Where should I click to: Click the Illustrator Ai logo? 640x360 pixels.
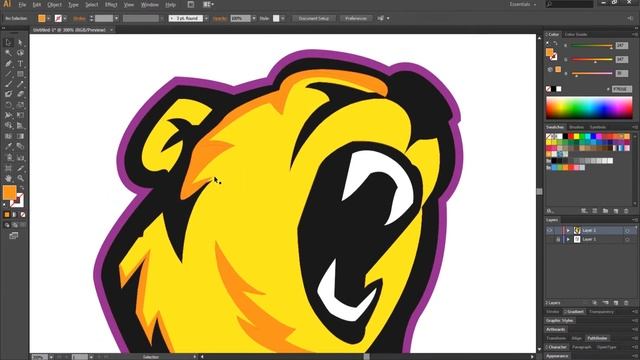click(7, 4)
